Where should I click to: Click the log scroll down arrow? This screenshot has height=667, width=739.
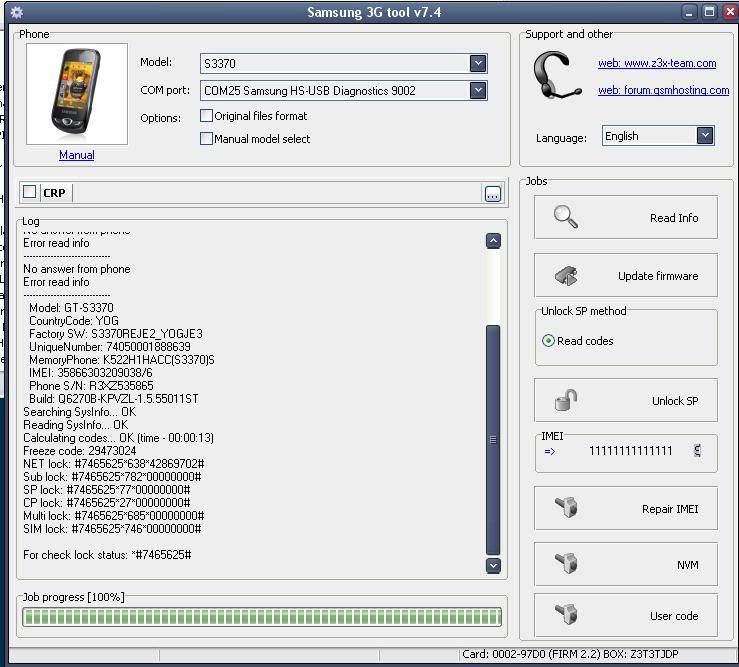(493, 565)
